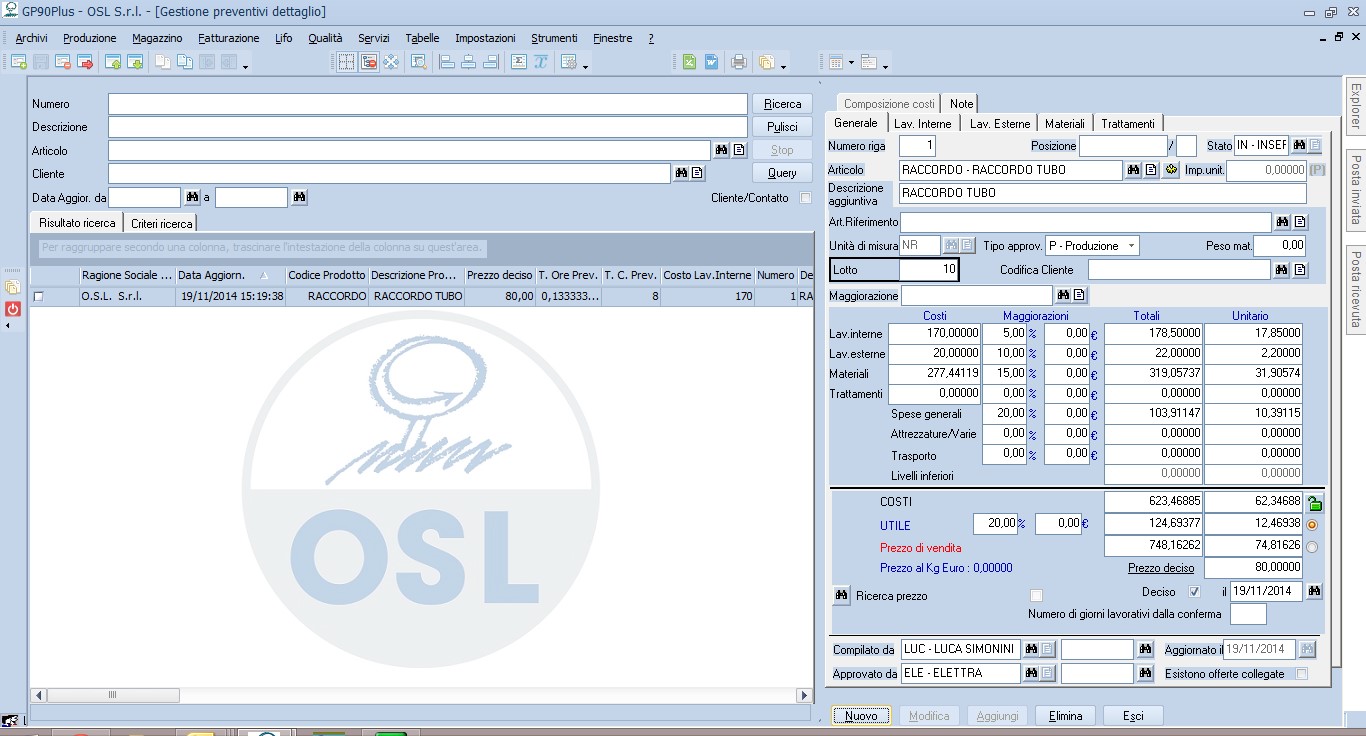Viewport: 1366px width, 736px height.
Task: Click the Query button
Action: 783,173
